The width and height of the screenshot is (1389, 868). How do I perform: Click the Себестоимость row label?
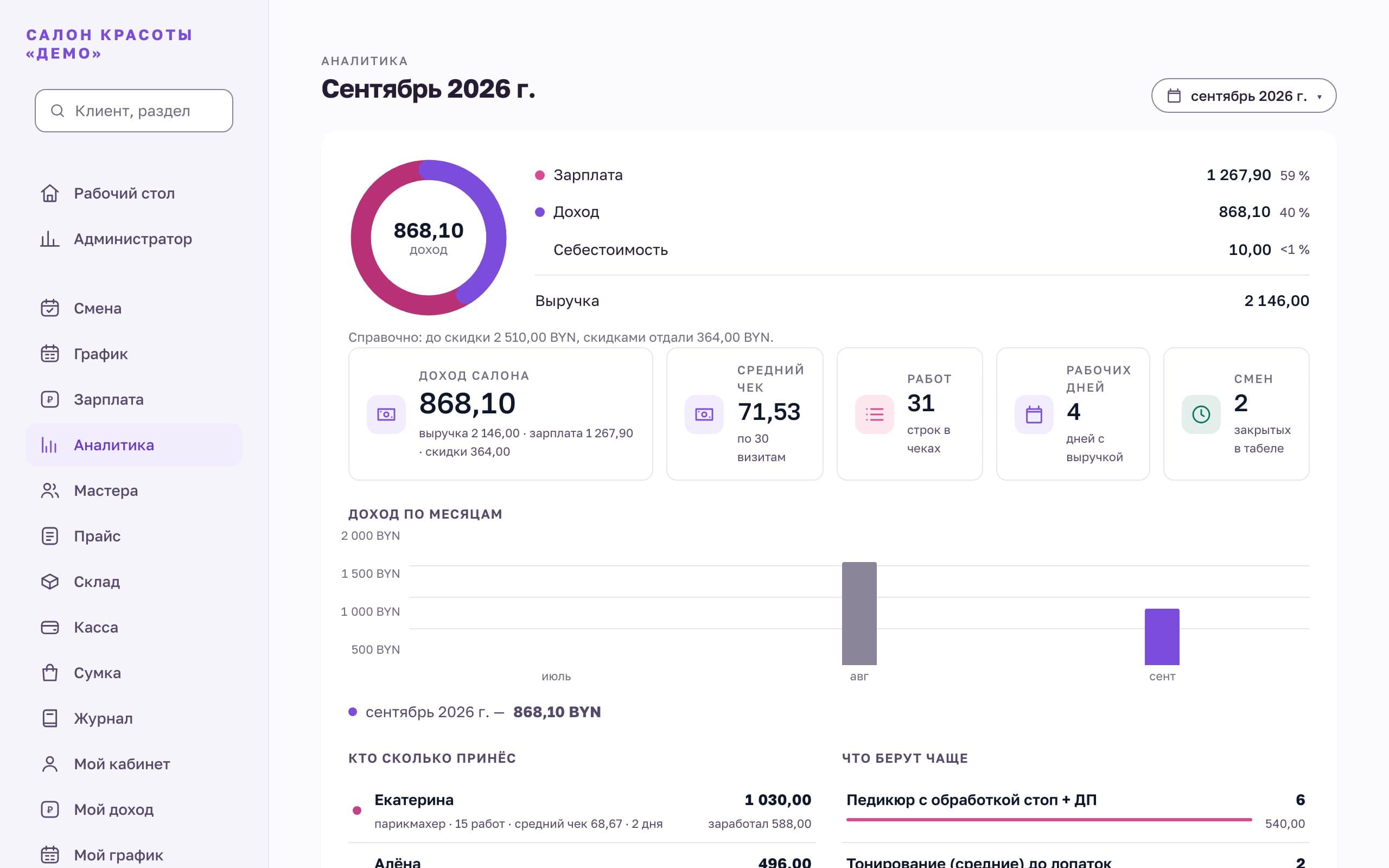(x=611, y=250)
